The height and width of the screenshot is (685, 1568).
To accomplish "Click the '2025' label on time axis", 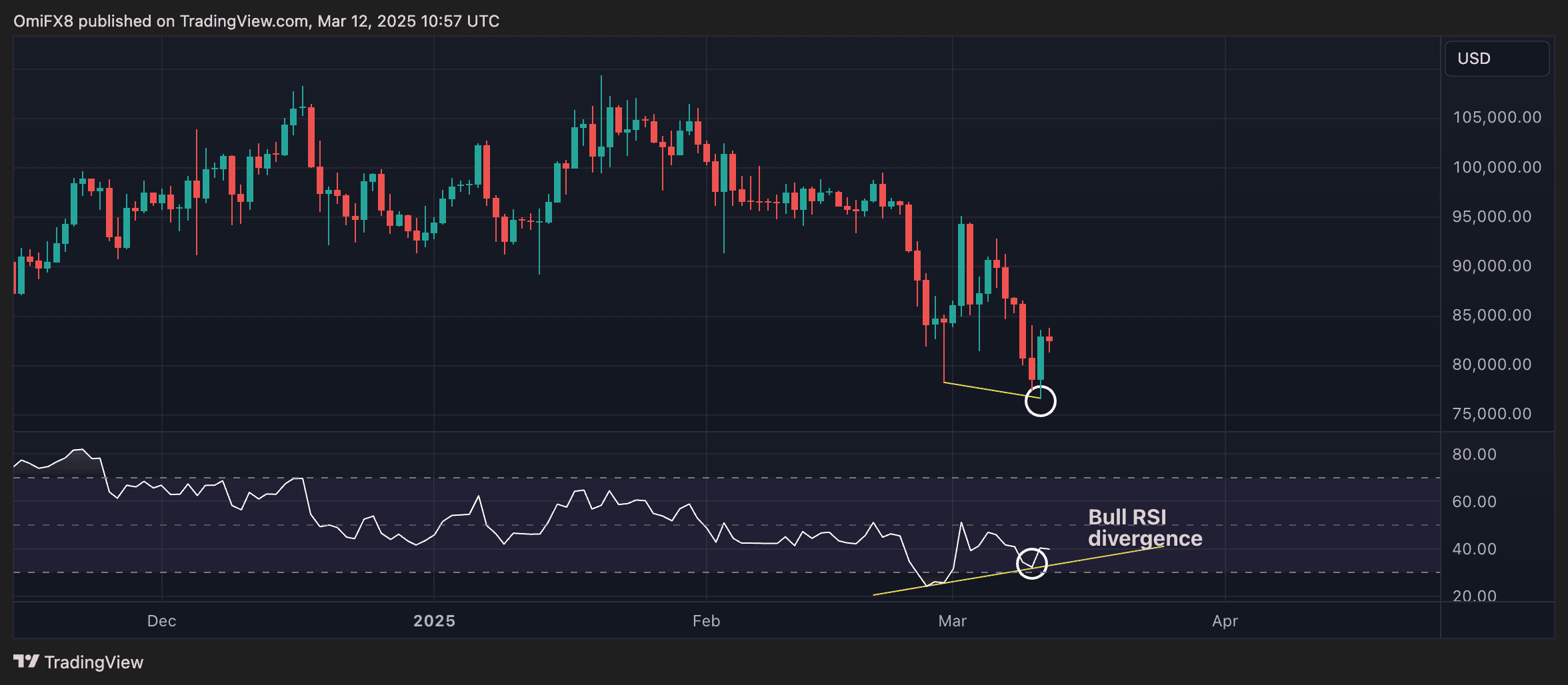I will click(x=434, y=621).
